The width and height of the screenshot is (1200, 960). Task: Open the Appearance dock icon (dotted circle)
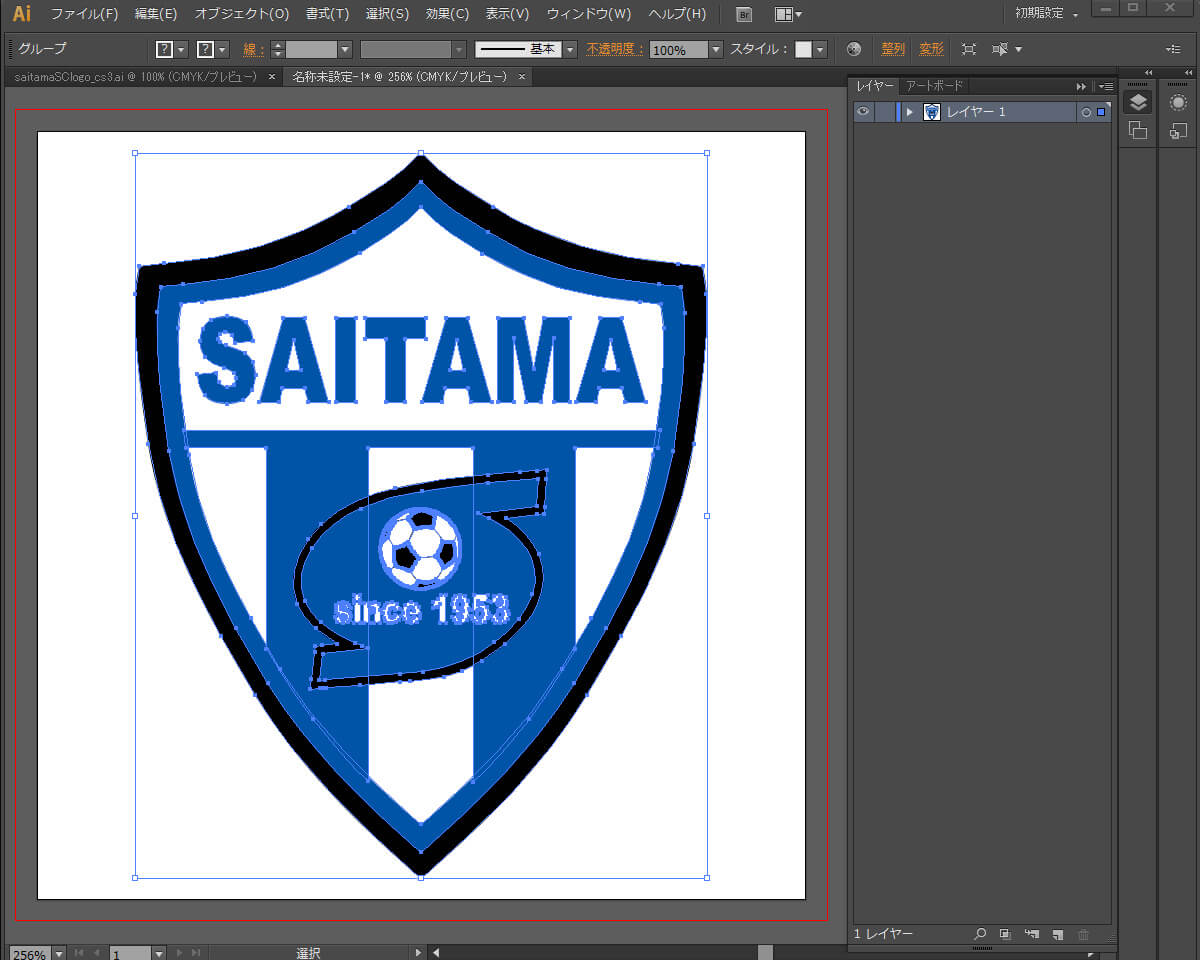tap(1178, 102)
